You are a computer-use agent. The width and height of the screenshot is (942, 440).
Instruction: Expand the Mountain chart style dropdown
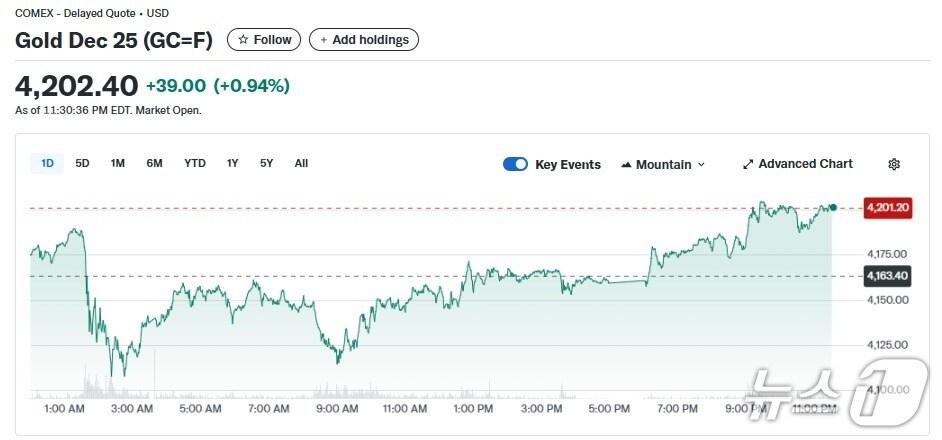[x=700, y=164]
